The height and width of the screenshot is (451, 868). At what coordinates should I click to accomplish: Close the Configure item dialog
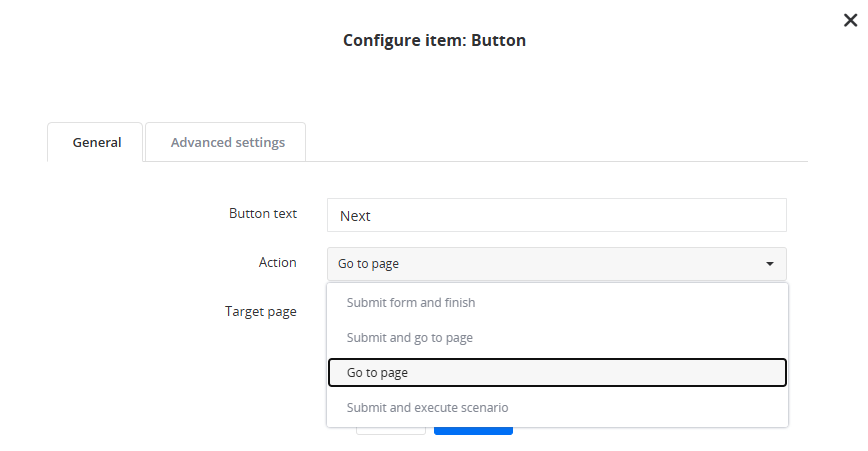pyautogui.click(x=850, y=20)
